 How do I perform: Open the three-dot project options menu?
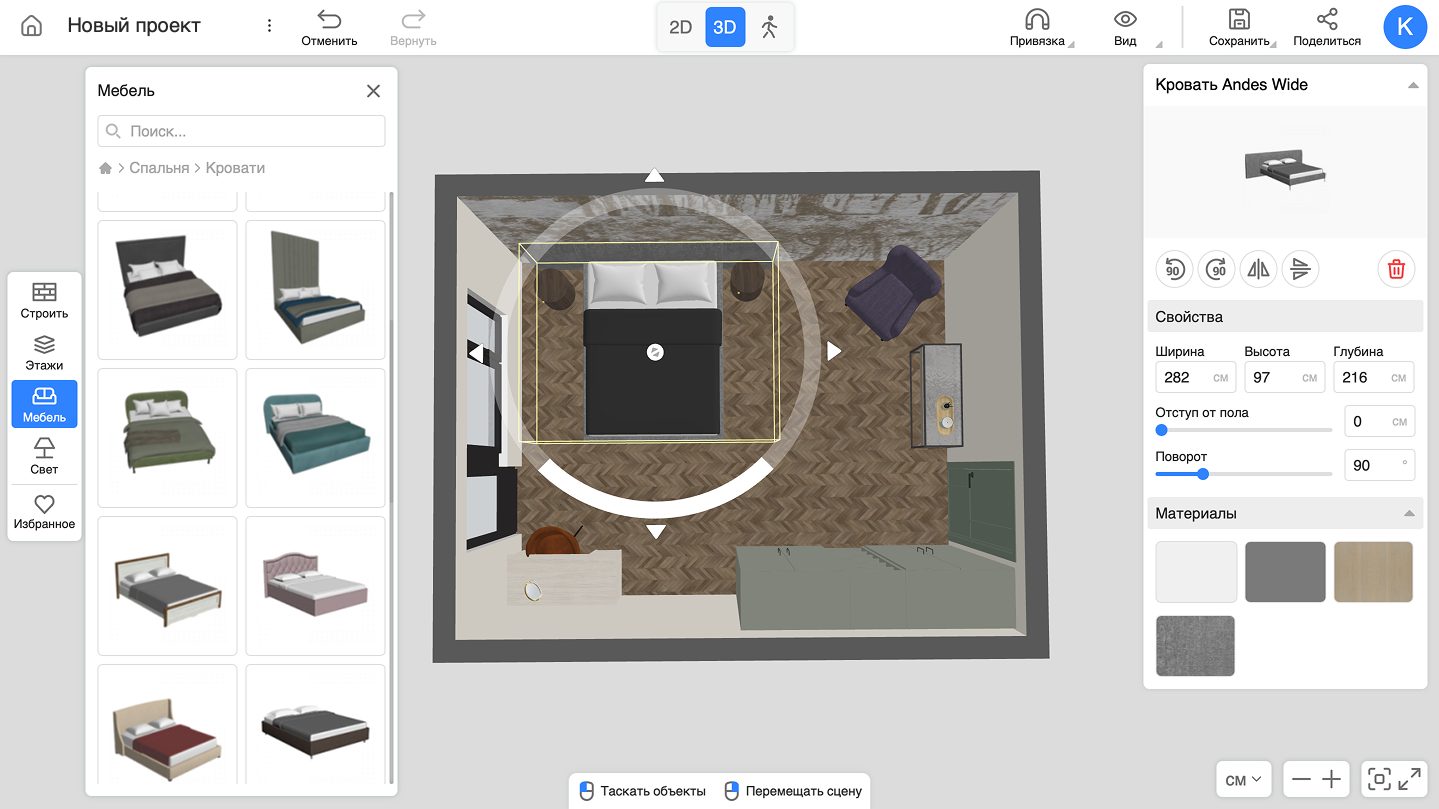(x=269, y=26)
